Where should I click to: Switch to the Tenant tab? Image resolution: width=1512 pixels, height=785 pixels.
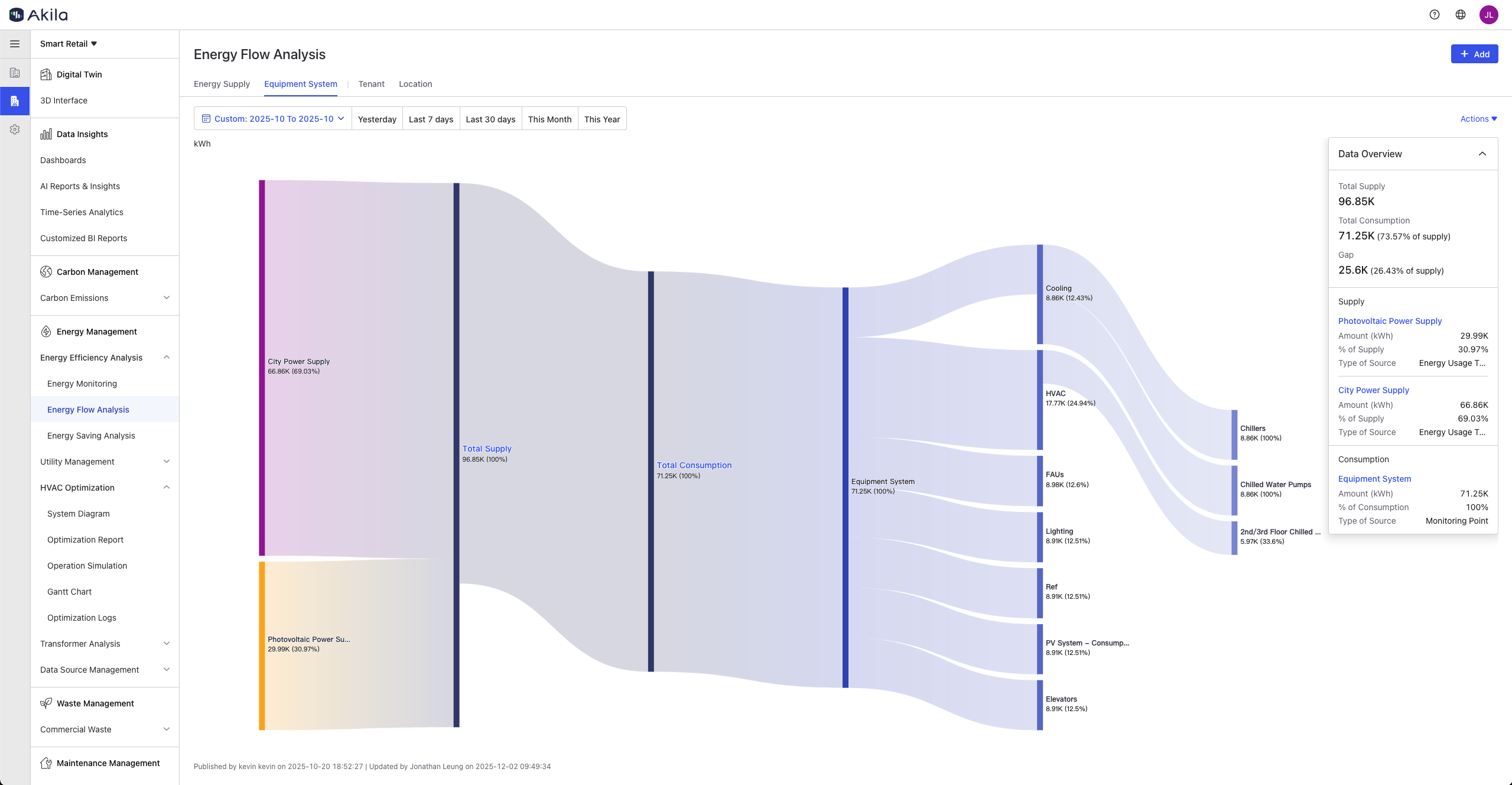371,84
